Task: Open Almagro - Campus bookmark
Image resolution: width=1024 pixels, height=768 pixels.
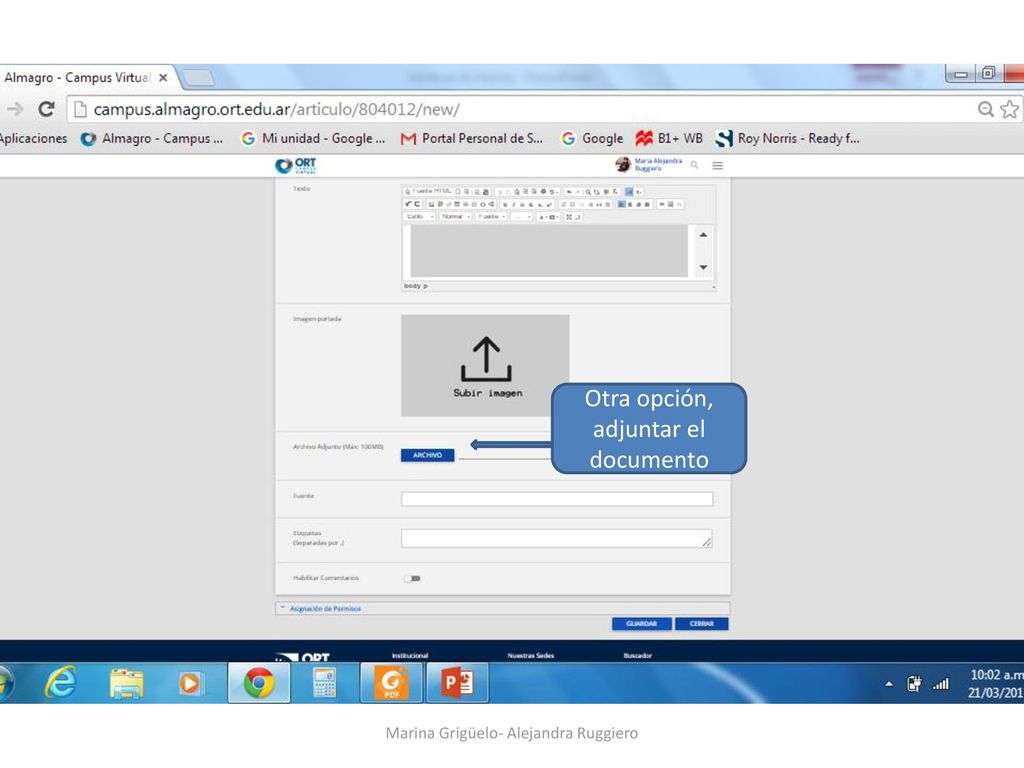Action: point(152,138)
